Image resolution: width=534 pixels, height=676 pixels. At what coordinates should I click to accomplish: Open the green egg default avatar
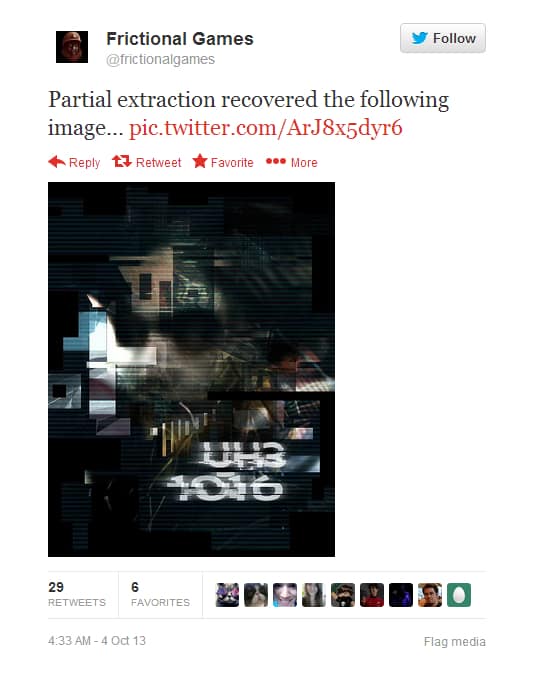459,595
